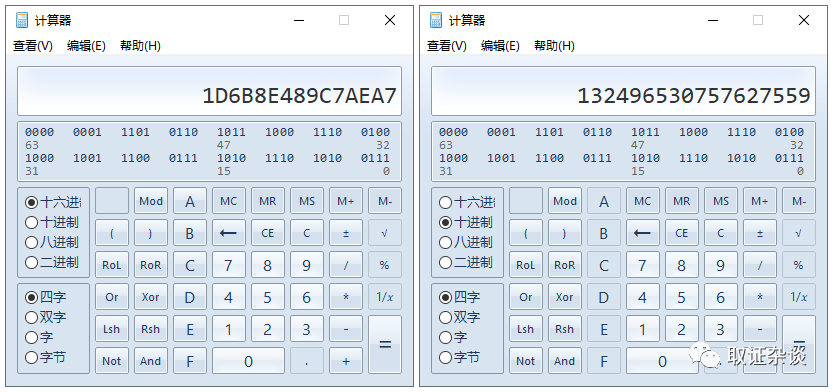The width and height of the screenshot is (833, 392).
Task: Click the % button in right calculator
Action: point(798,265)
